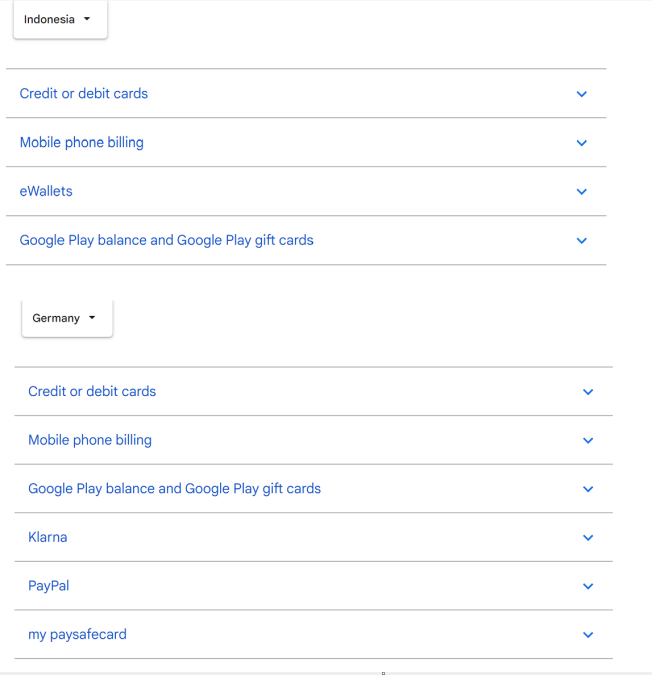Expand Indonesia's Mobile phone billing chevron
The width and height of the screenshot is (652, 675).
coord(581,143)
